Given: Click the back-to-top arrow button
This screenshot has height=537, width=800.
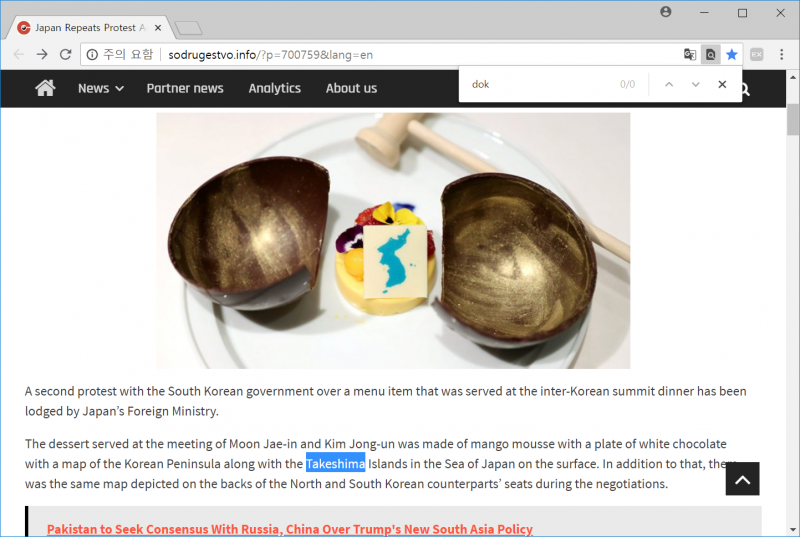Looking at the screenshot, I should [x=742, y=479].
